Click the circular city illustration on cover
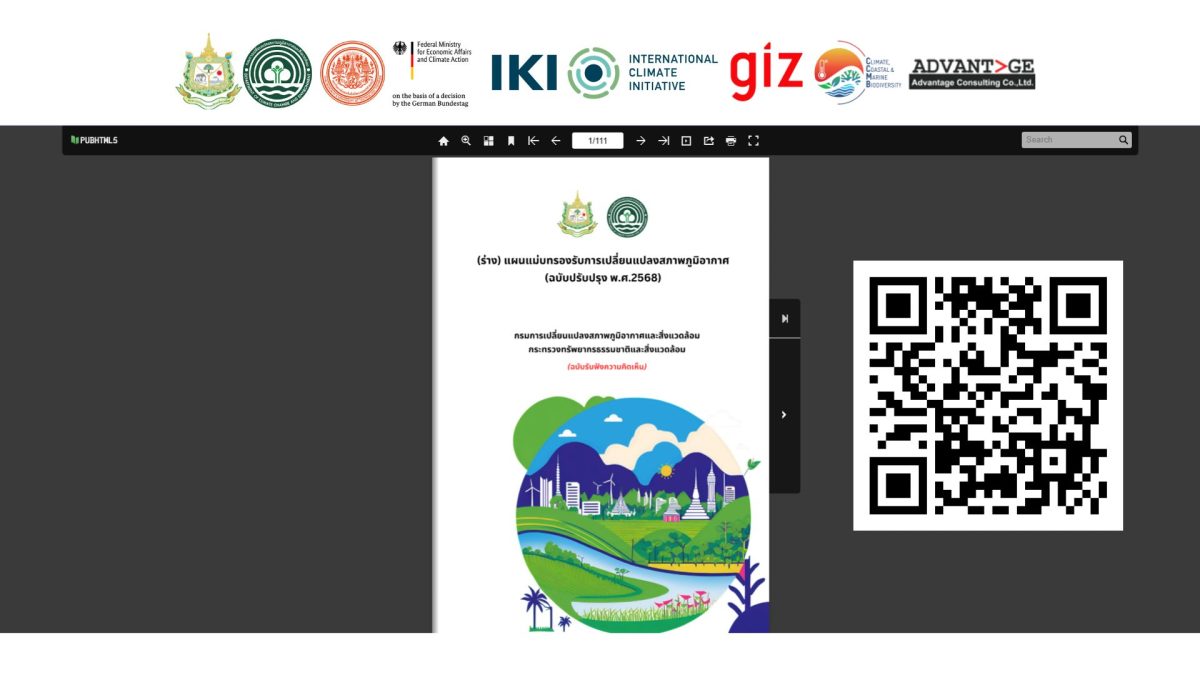The height and width of the screenshot is (675, 1200). [634, 515]
